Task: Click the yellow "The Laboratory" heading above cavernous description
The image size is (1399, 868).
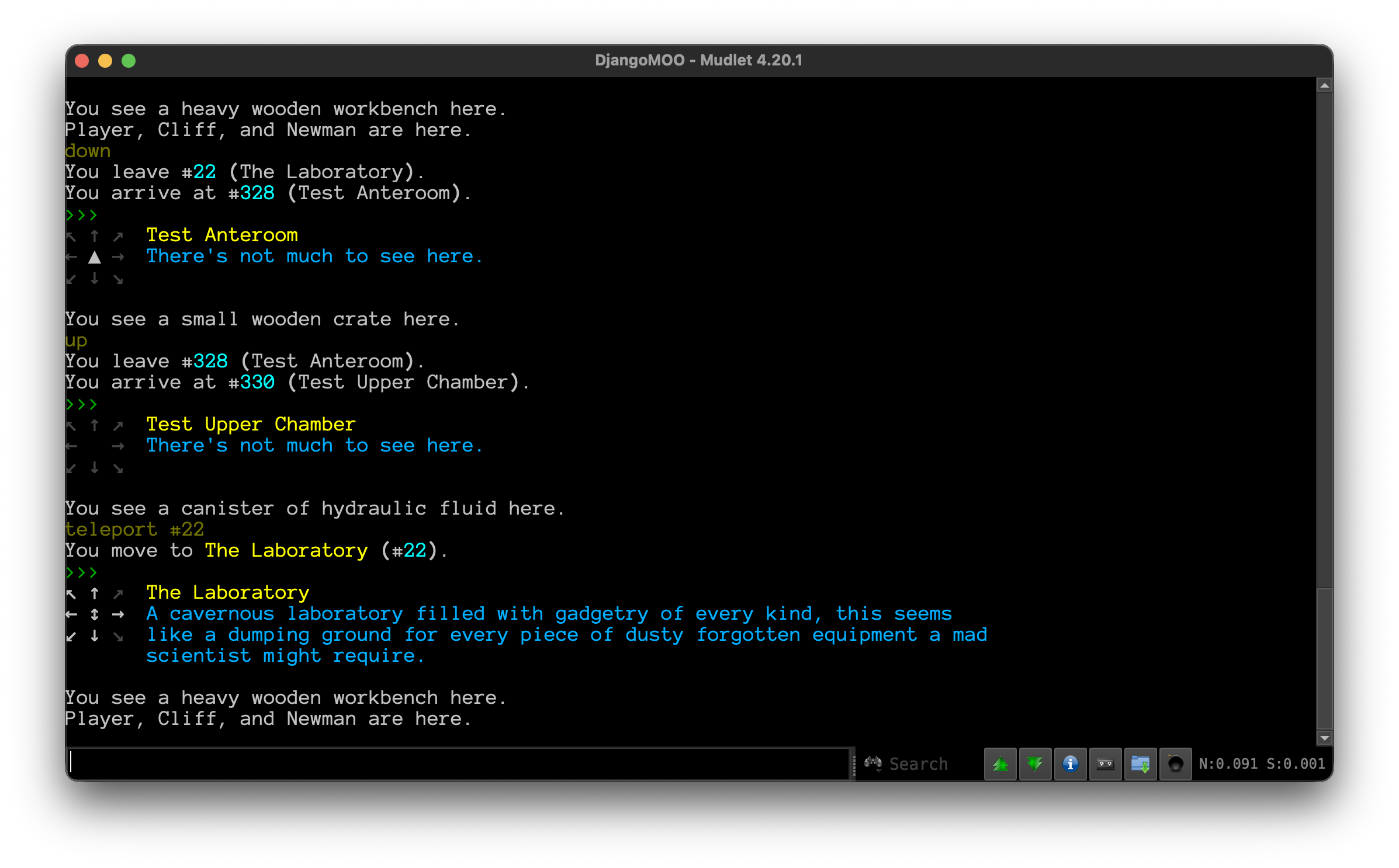Action: [x=228, y=592]
